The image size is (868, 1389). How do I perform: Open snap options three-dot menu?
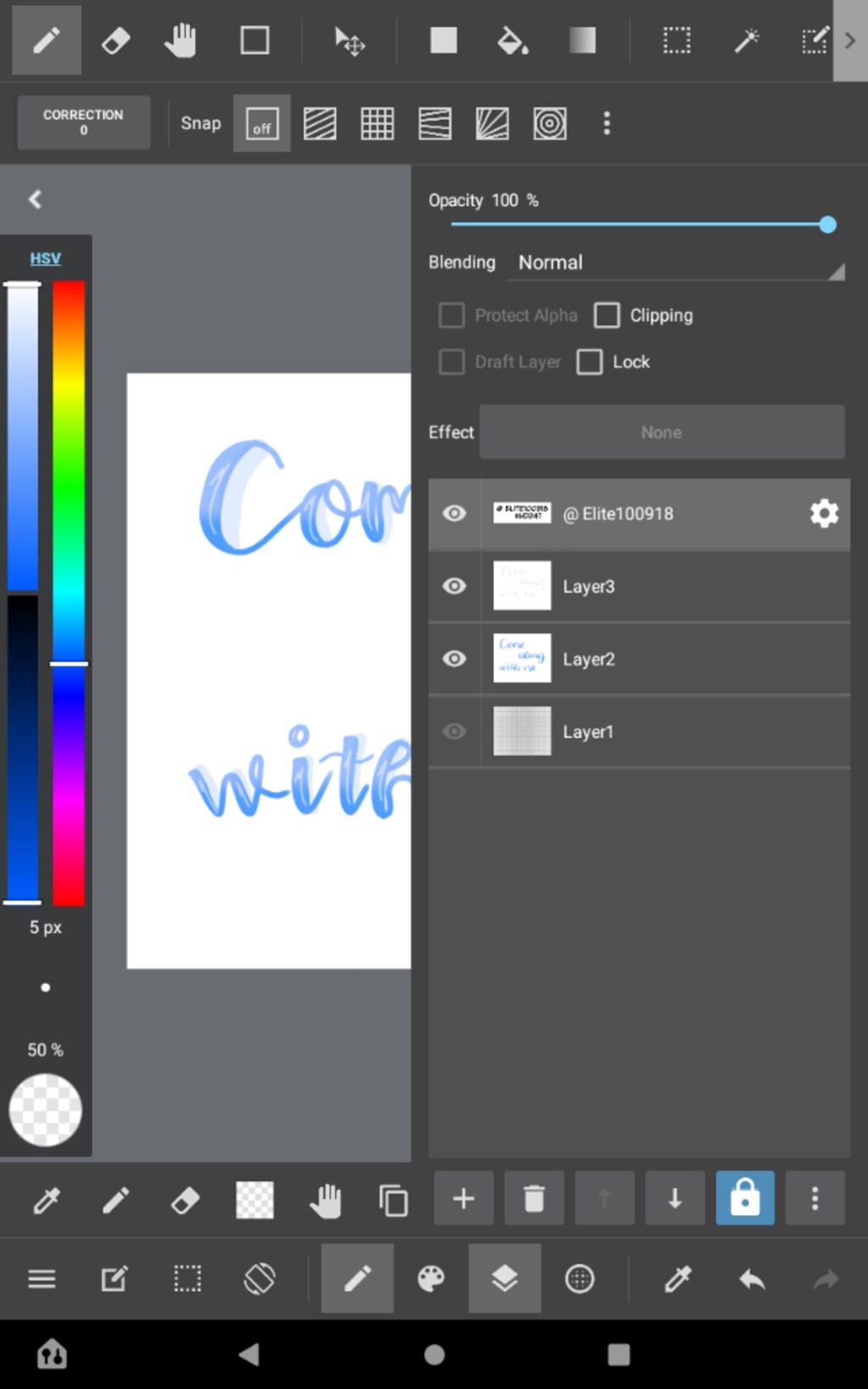606,124
